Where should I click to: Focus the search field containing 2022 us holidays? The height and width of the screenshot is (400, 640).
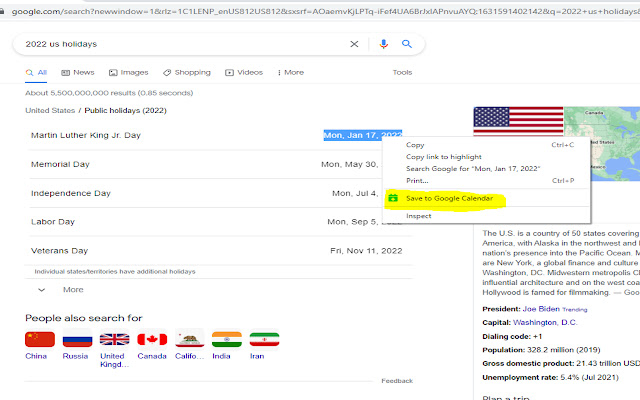pos(184,44)
